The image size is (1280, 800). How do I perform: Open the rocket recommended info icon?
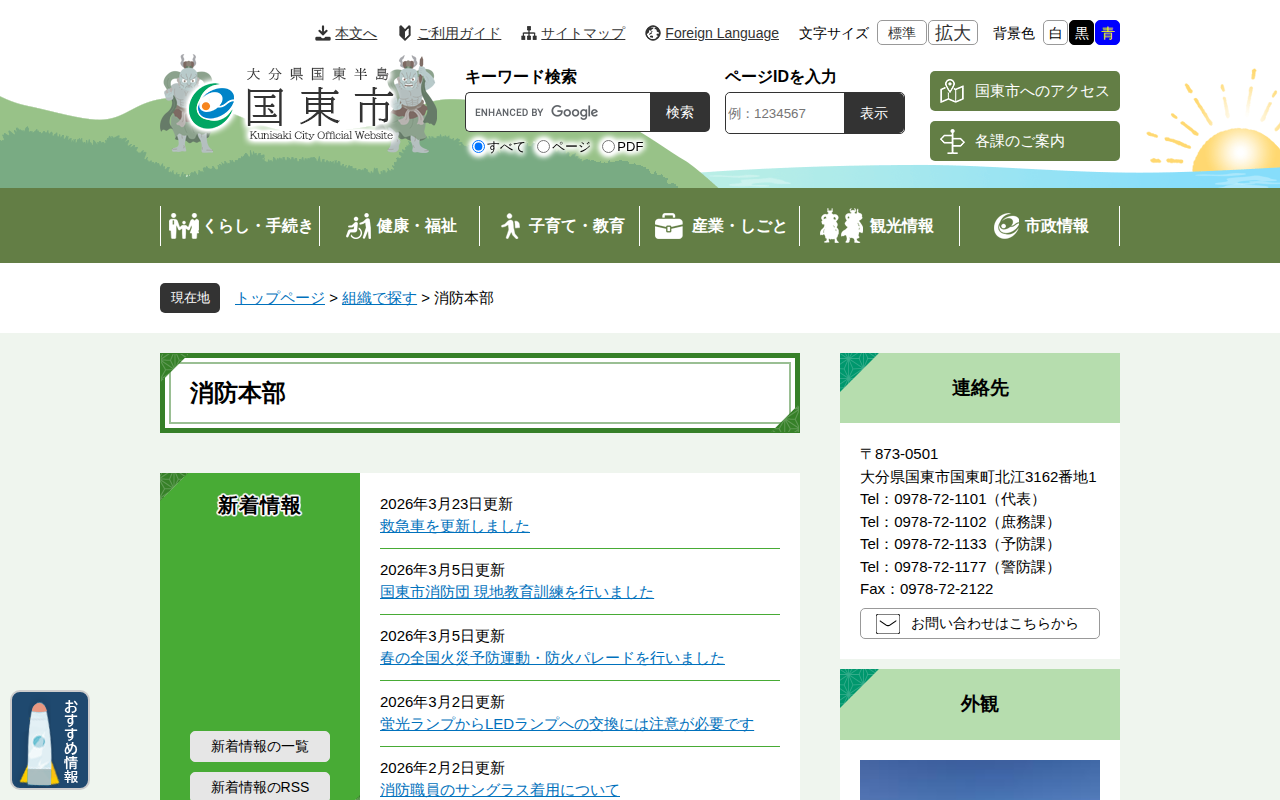pos(50,740)
